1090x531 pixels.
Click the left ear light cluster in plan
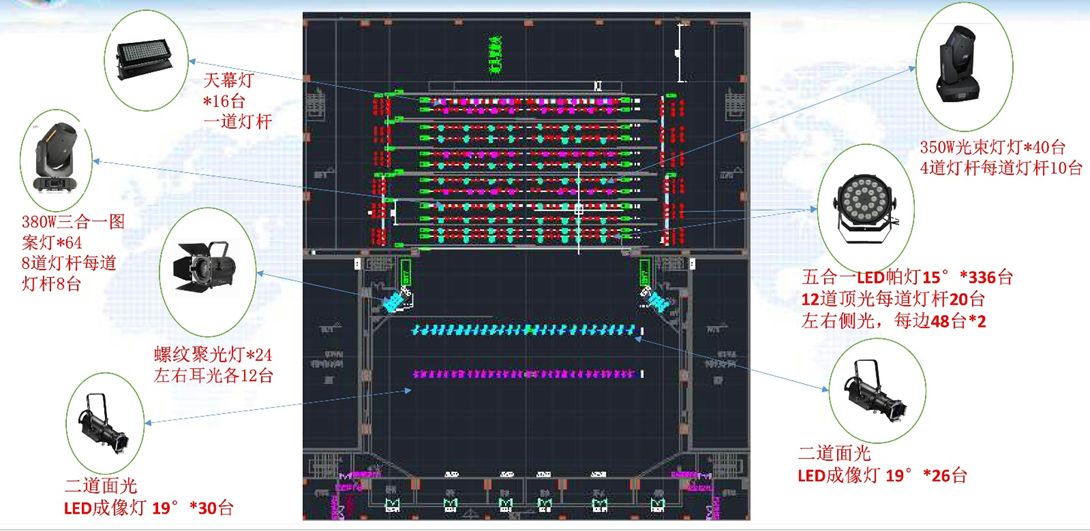(x=396, y=299)
